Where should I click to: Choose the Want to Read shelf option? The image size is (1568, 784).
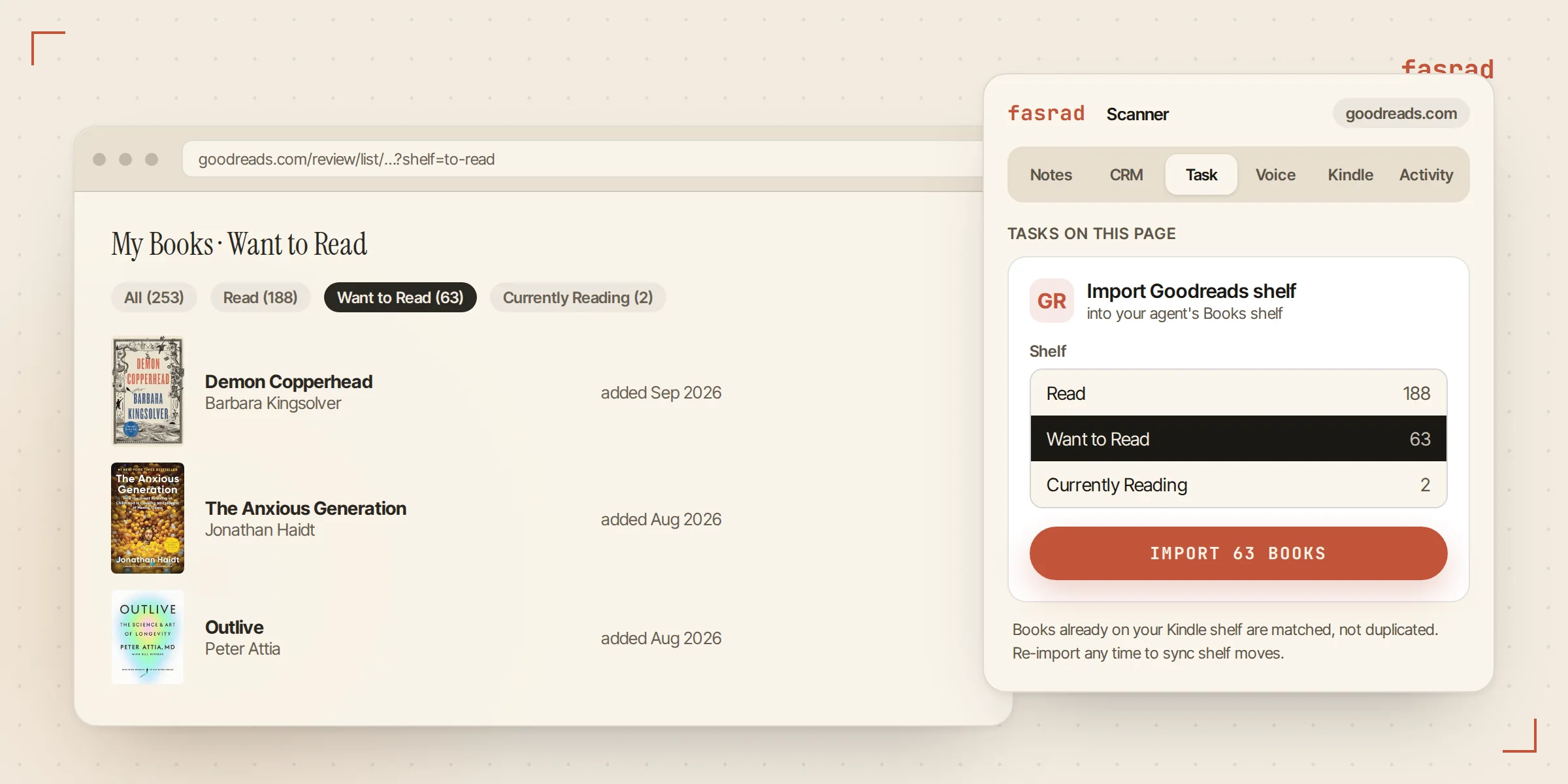click(1238, 438)
